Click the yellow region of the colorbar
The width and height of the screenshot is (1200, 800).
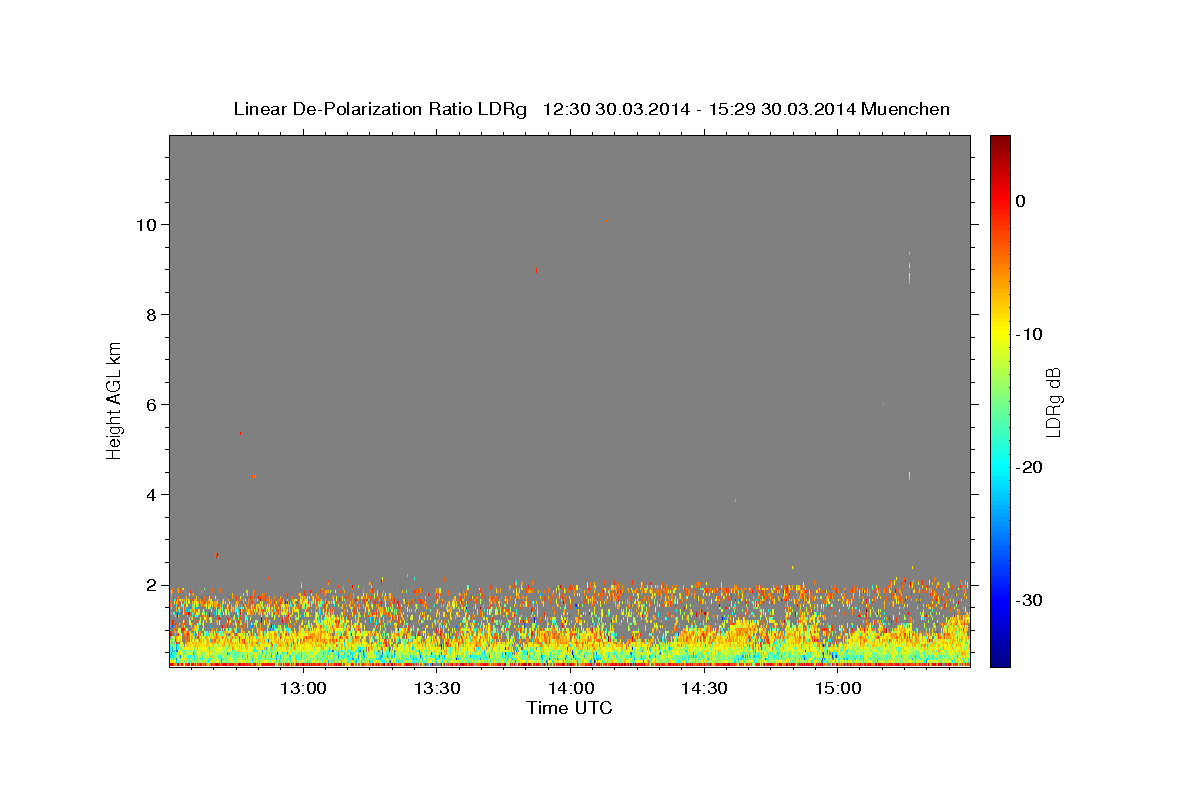click(1000, 334)
